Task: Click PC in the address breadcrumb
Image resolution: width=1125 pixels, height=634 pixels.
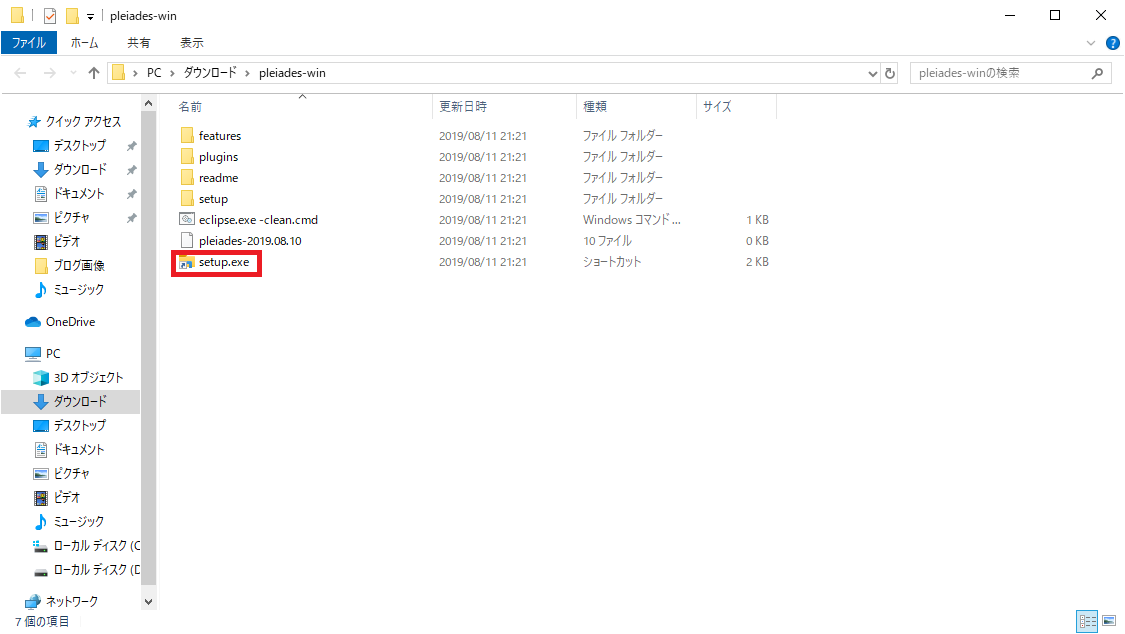Action: click(154, 73)
